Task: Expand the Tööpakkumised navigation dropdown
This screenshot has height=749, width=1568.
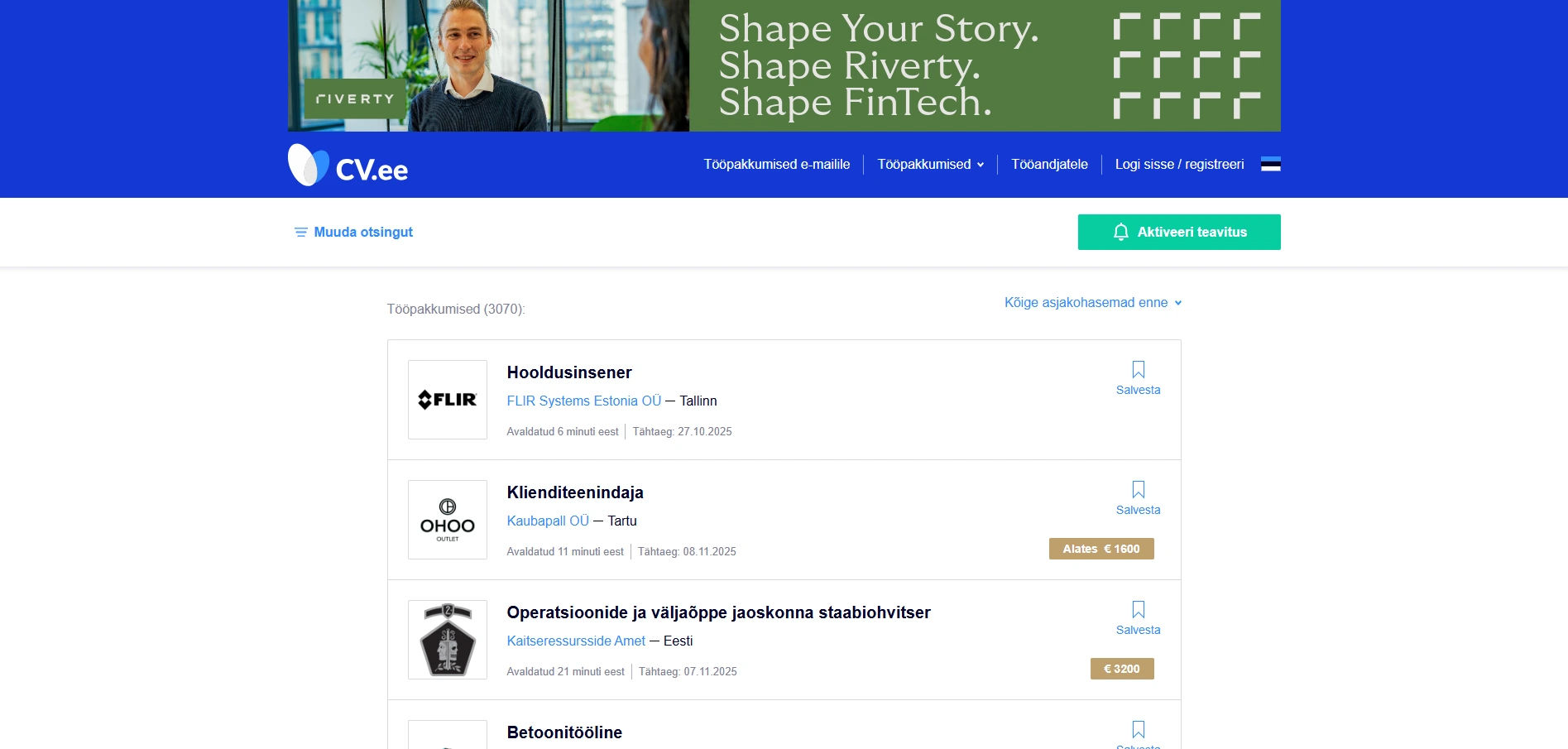Action: tap(930, 164)
